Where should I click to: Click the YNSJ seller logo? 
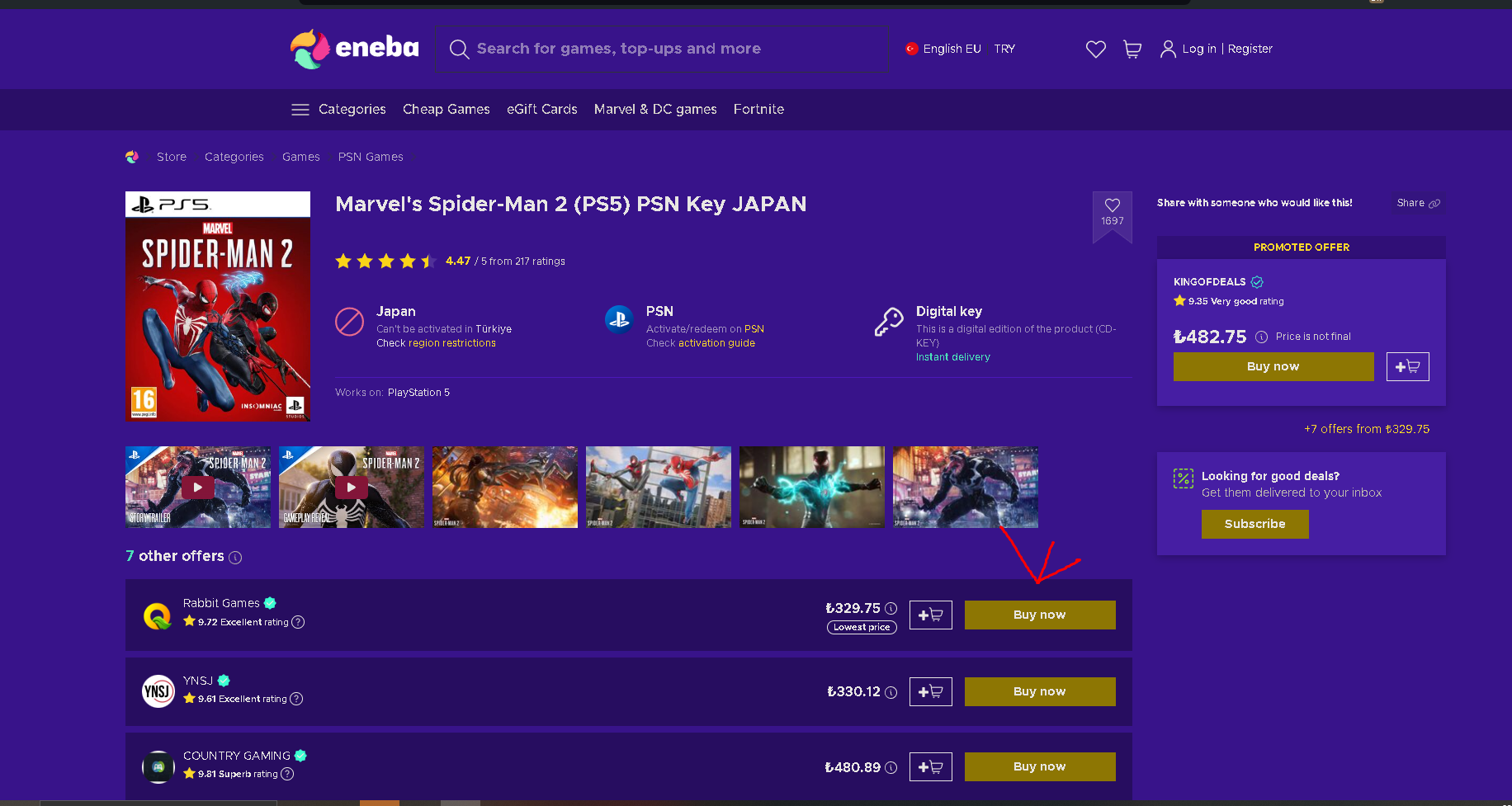click(158, 691)
